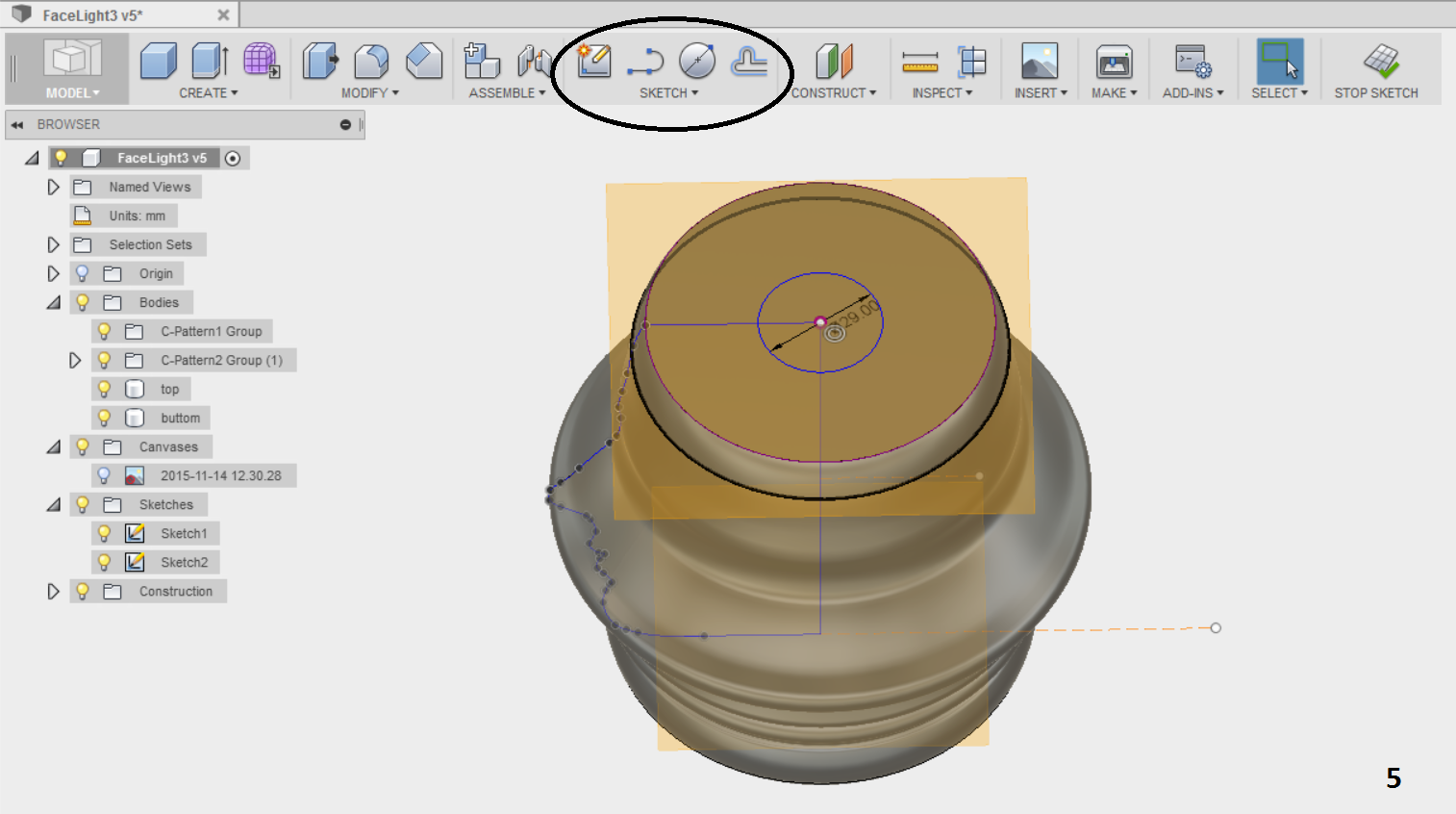This screenshot has width=1456, height=814.
Task: Open the ADD-INS menu
Action: coord(1192,93)
